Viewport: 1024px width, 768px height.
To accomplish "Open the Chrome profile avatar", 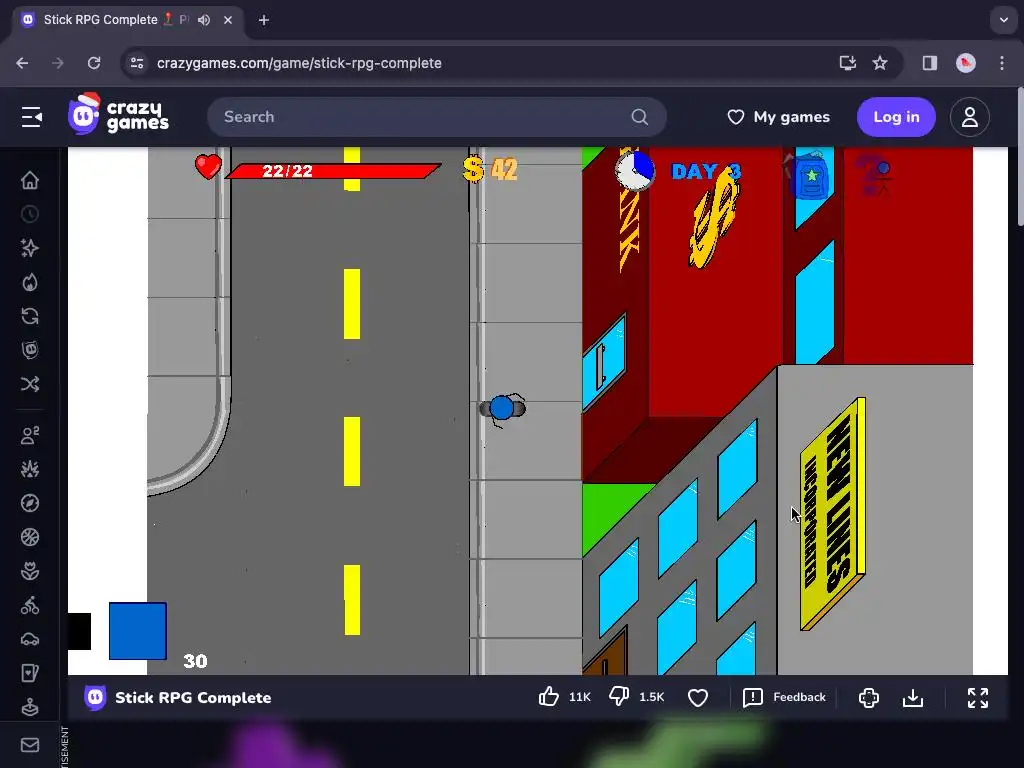I will point(966,63).
